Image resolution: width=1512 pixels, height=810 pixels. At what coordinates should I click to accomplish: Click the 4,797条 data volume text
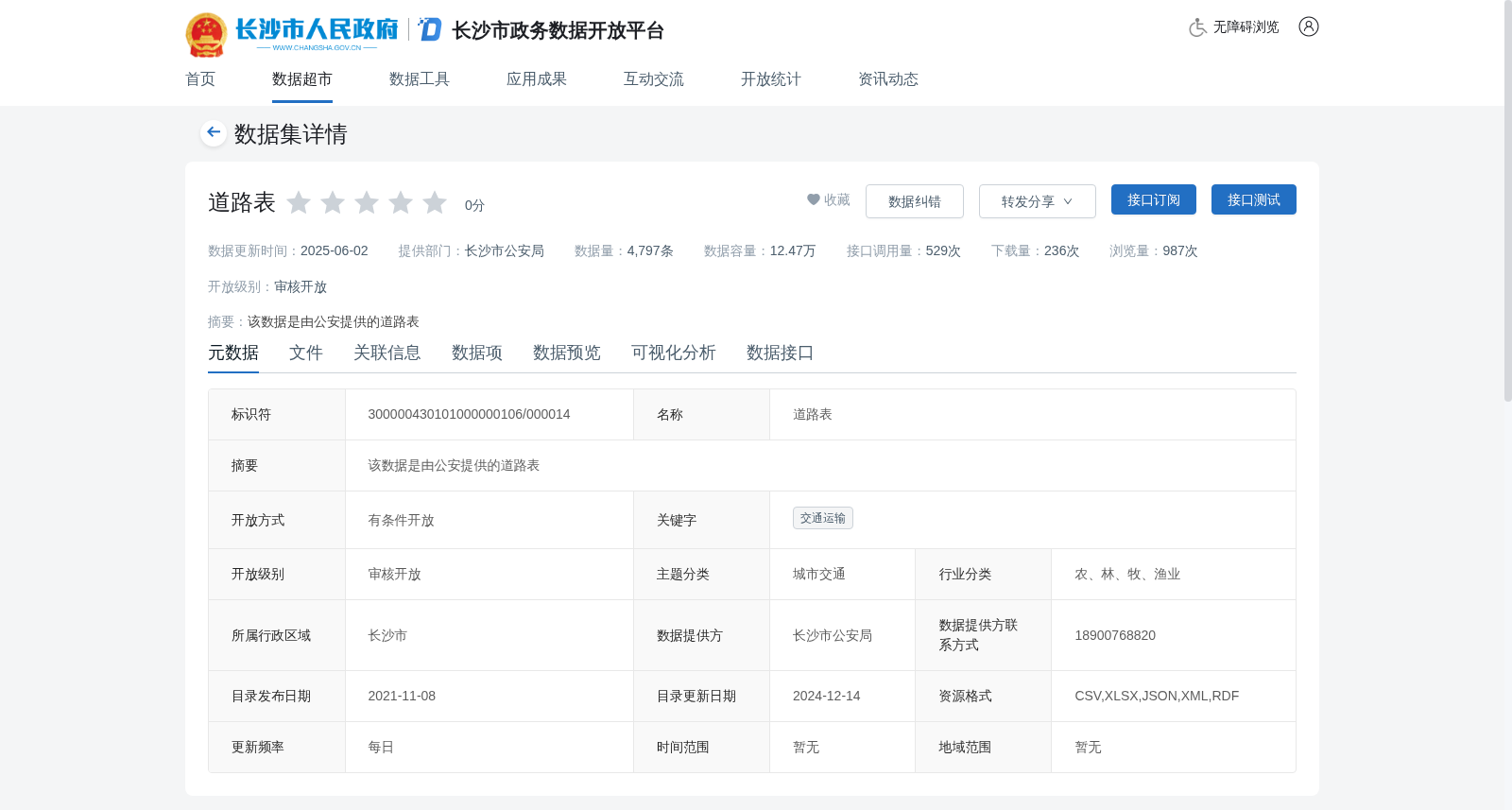650,250
